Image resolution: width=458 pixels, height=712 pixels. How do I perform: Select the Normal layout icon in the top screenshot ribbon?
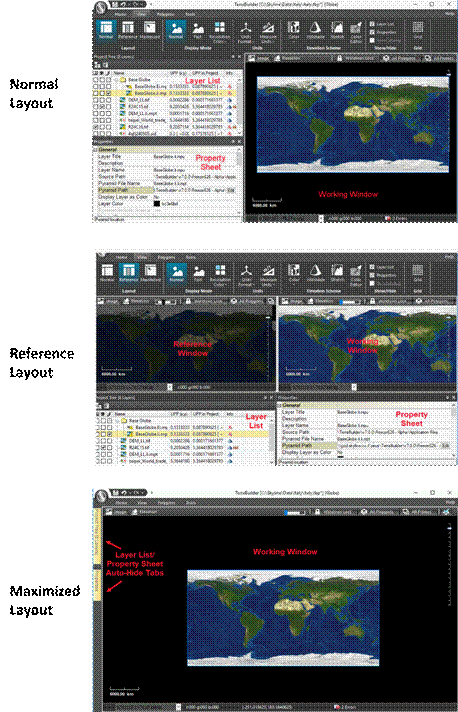point(106,30)
